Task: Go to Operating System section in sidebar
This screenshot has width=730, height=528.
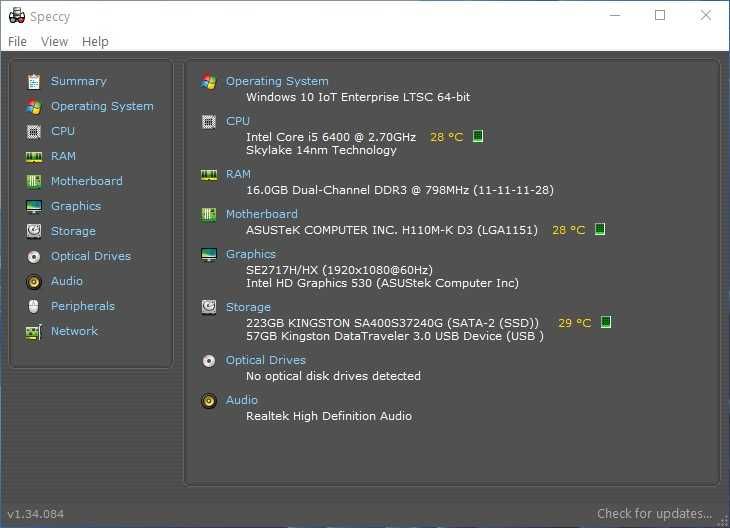Action: [102, 106]
